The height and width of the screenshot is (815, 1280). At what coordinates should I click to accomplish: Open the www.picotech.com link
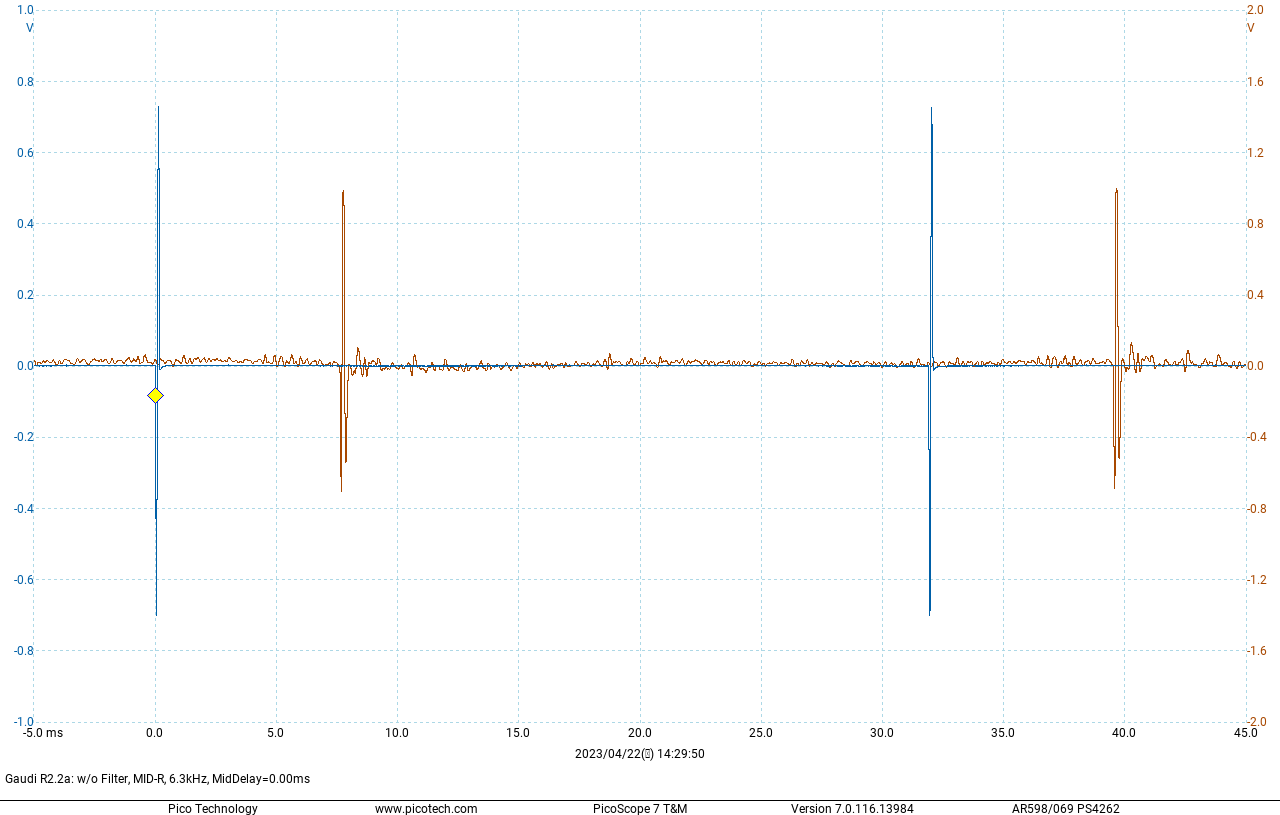[x=426, y=809]
